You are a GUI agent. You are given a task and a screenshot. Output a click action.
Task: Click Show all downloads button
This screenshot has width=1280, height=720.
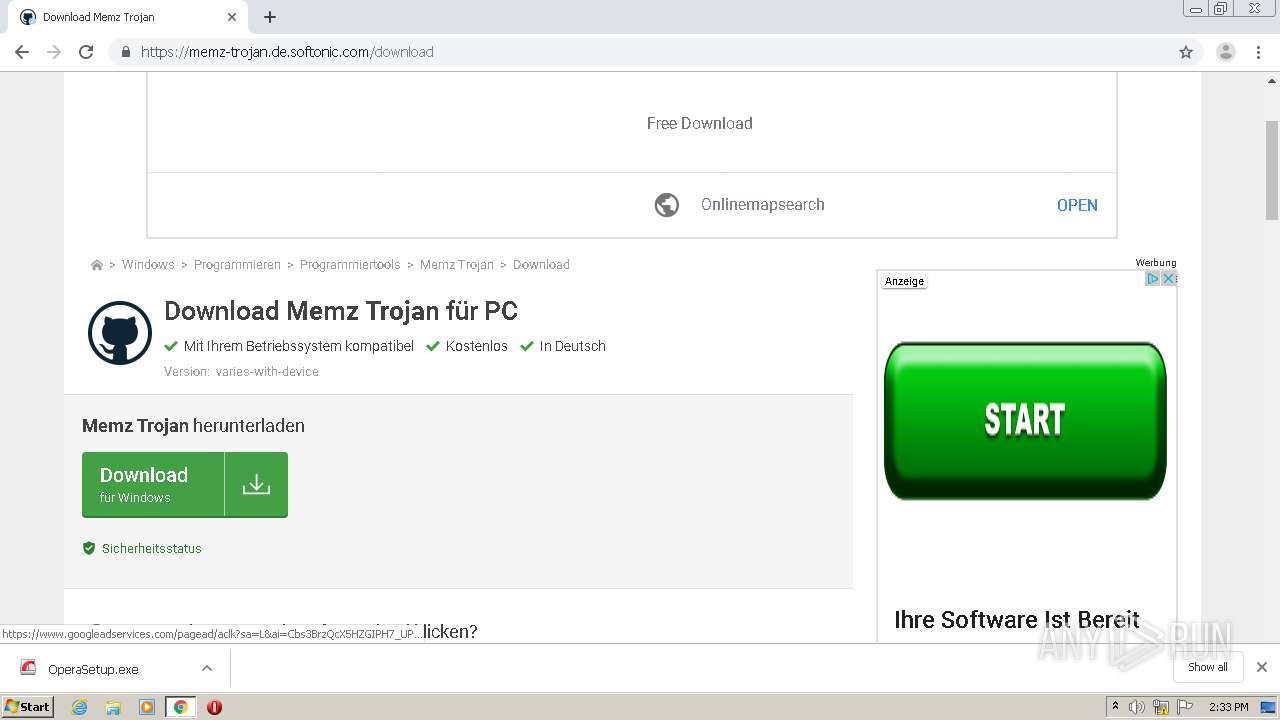[1208, 667]
